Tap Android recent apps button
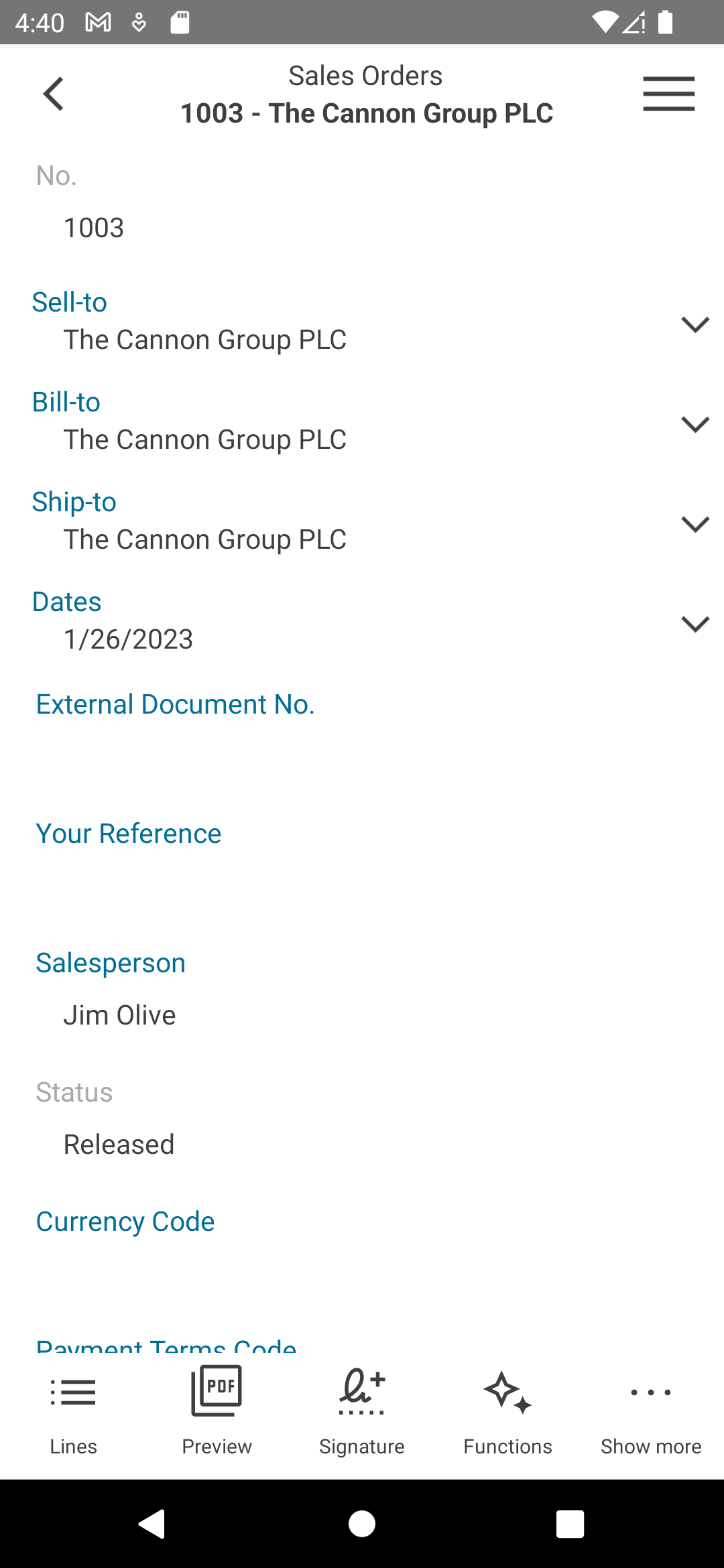Screen dimensions: 724x1568 pos(570,1524)
